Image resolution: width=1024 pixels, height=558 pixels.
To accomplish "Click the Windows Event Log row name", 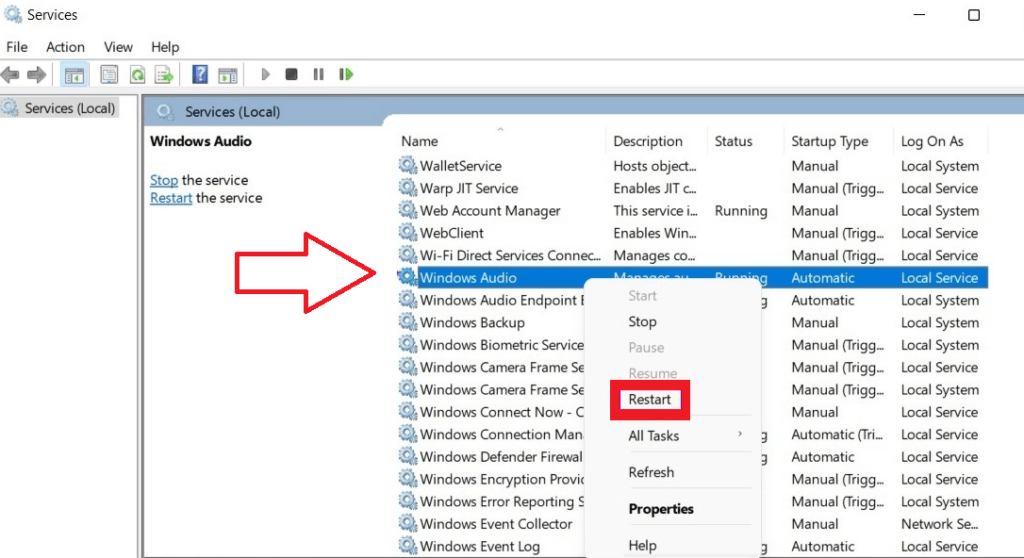I will [x=479, y=546].
